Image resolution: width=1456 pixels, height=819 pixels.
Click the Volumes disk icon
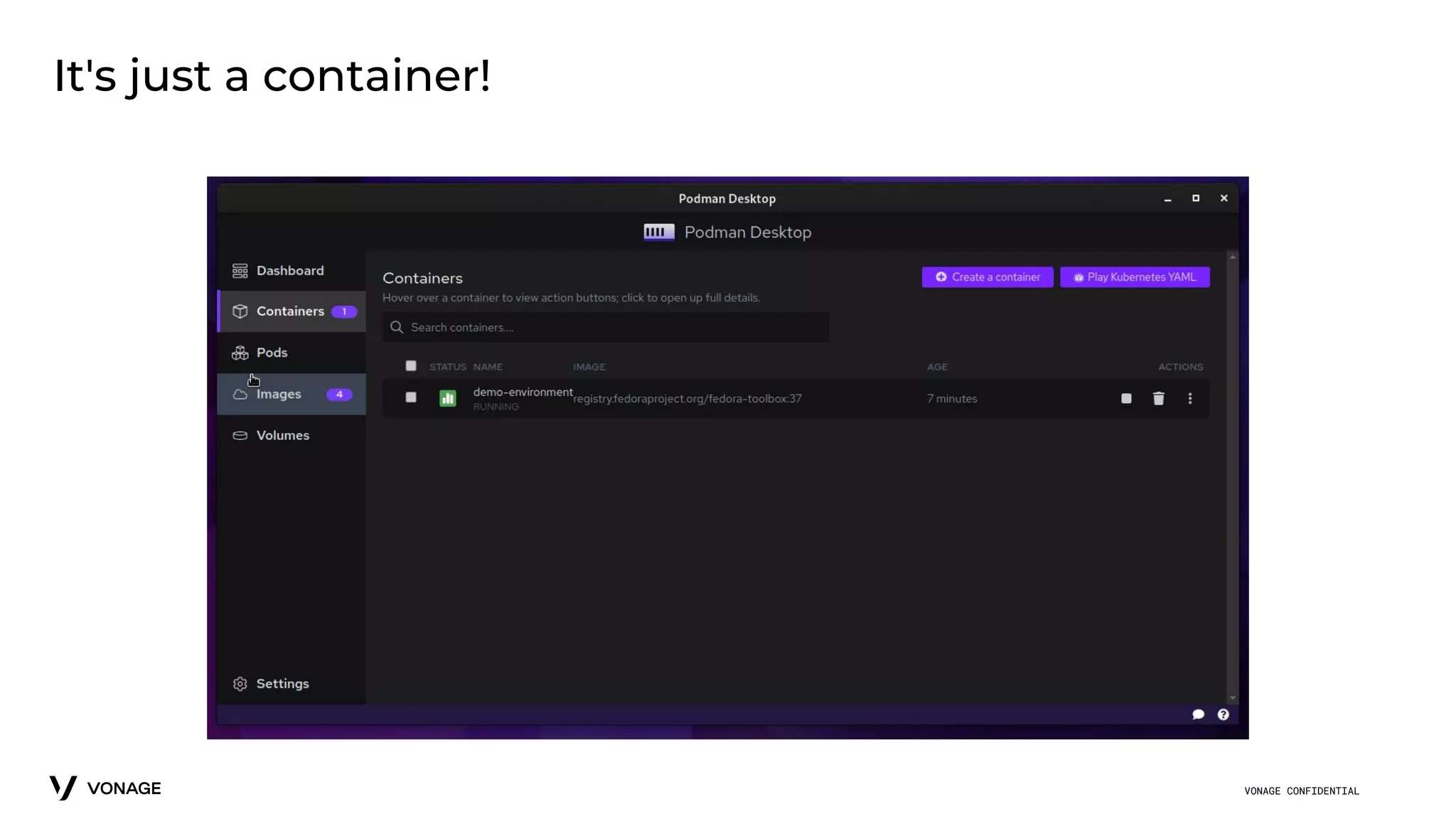pyautogui.click(x=240, y=436)
